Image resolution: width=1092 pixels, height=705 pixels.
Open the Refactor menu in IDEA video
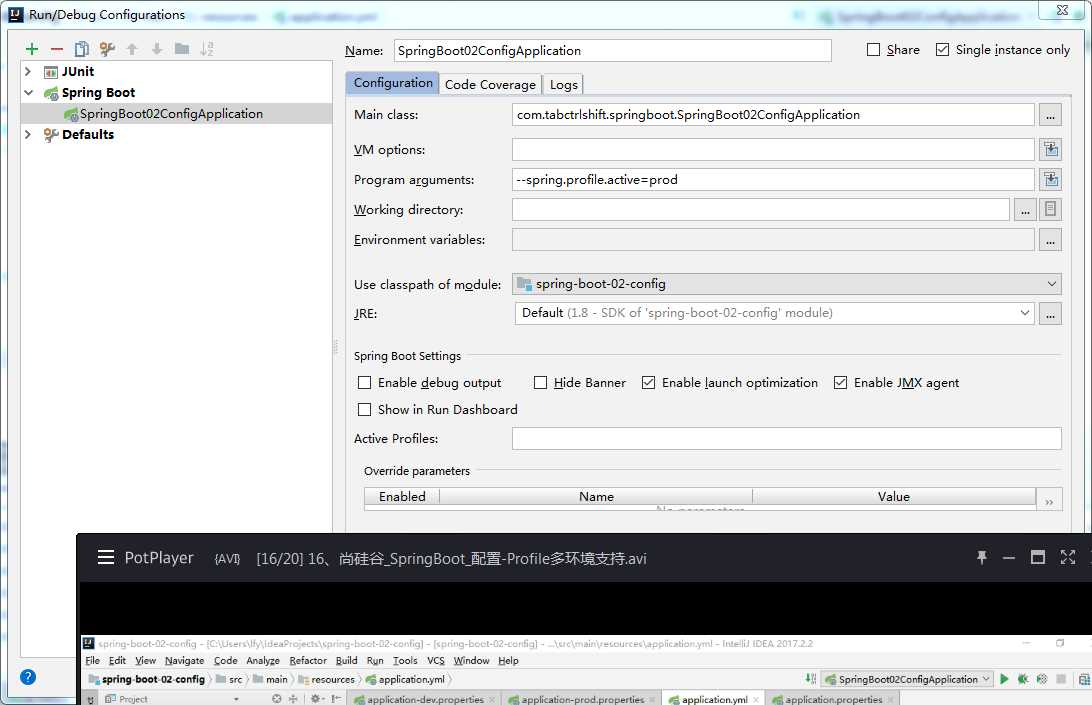pos(308,660)
